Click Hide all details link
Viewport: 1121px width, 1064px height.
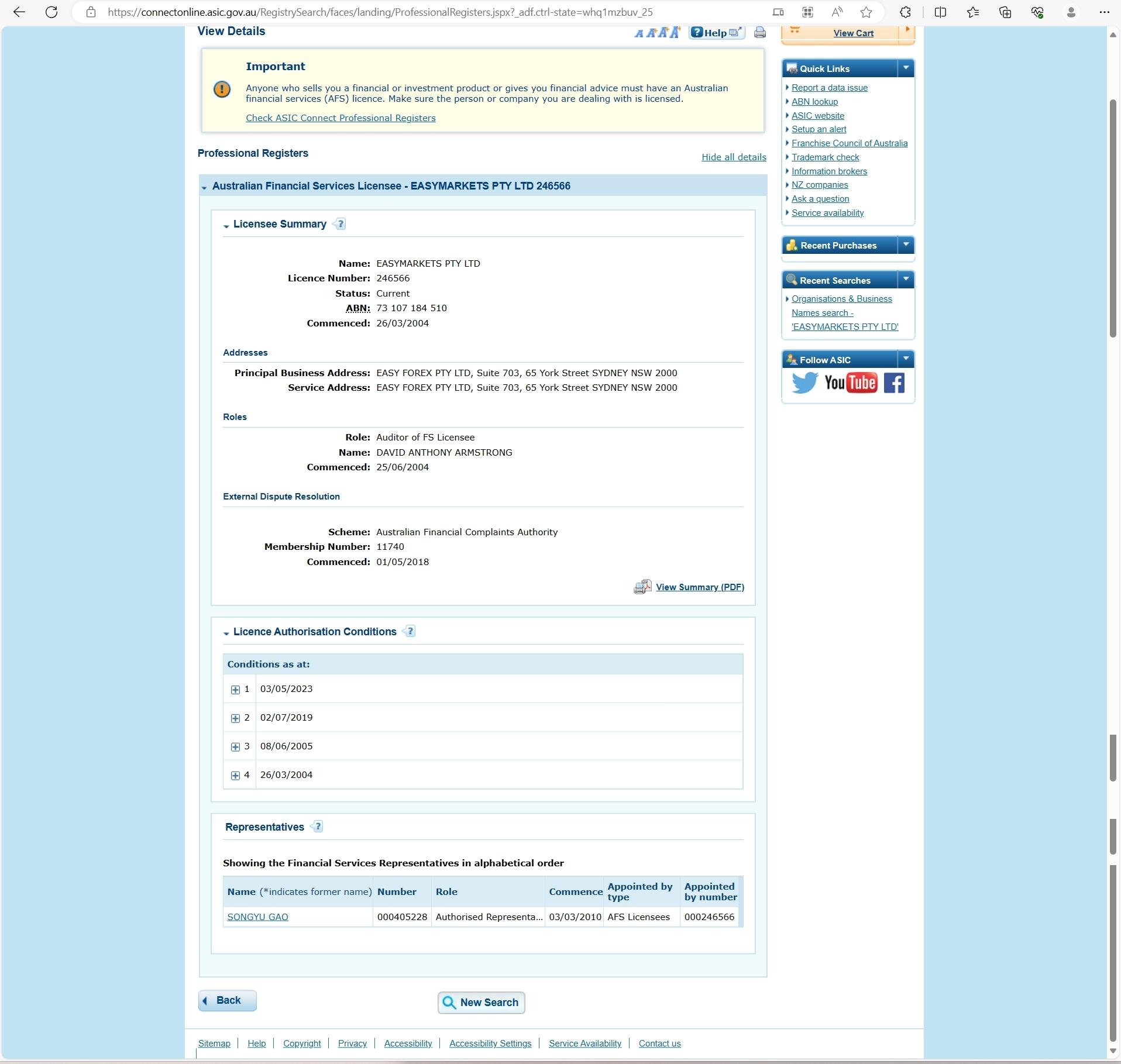coord(734,157)
